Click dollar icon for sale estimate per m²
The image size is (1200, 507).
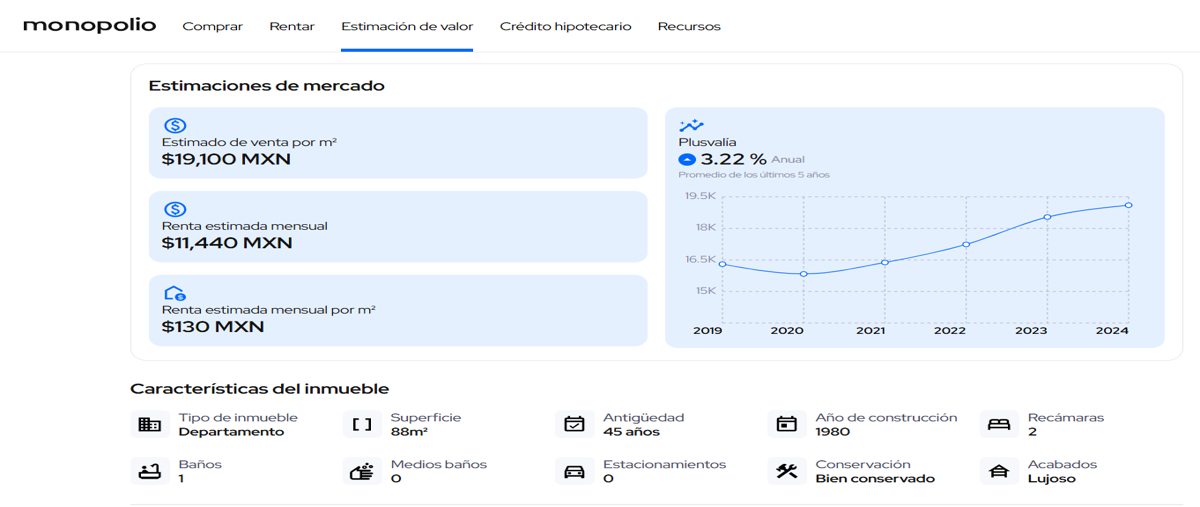tap(175, 126)
